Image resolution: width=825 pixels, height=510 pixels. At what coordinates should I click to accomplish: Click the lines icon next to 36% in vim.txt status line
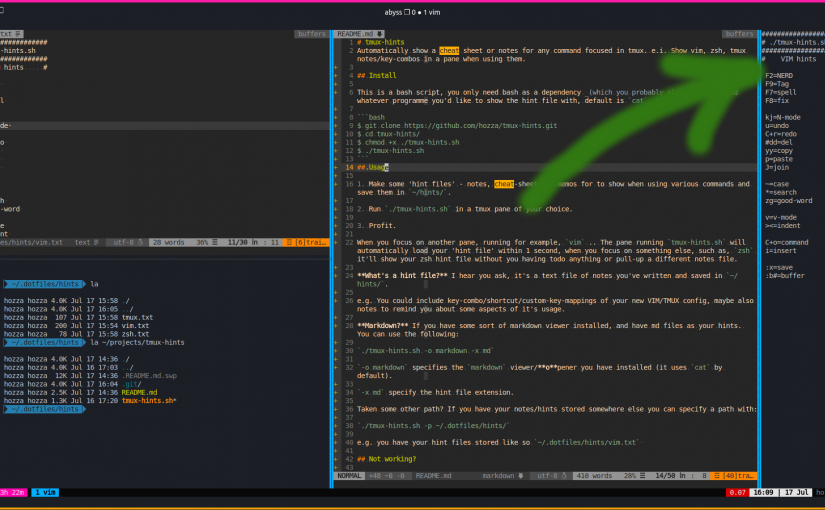215,243
